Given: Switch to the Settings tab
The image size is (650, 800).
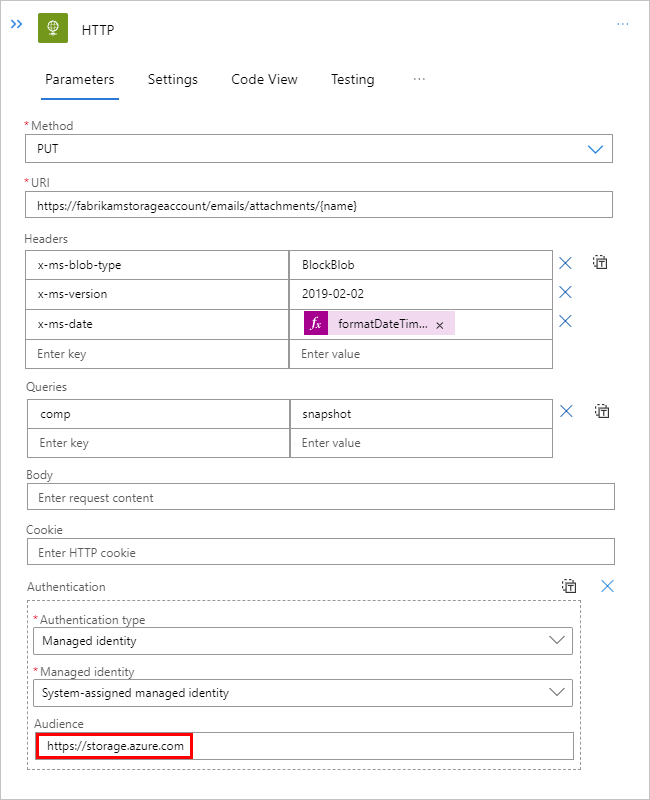Looking at the screenshot, I should click(173, 80).
